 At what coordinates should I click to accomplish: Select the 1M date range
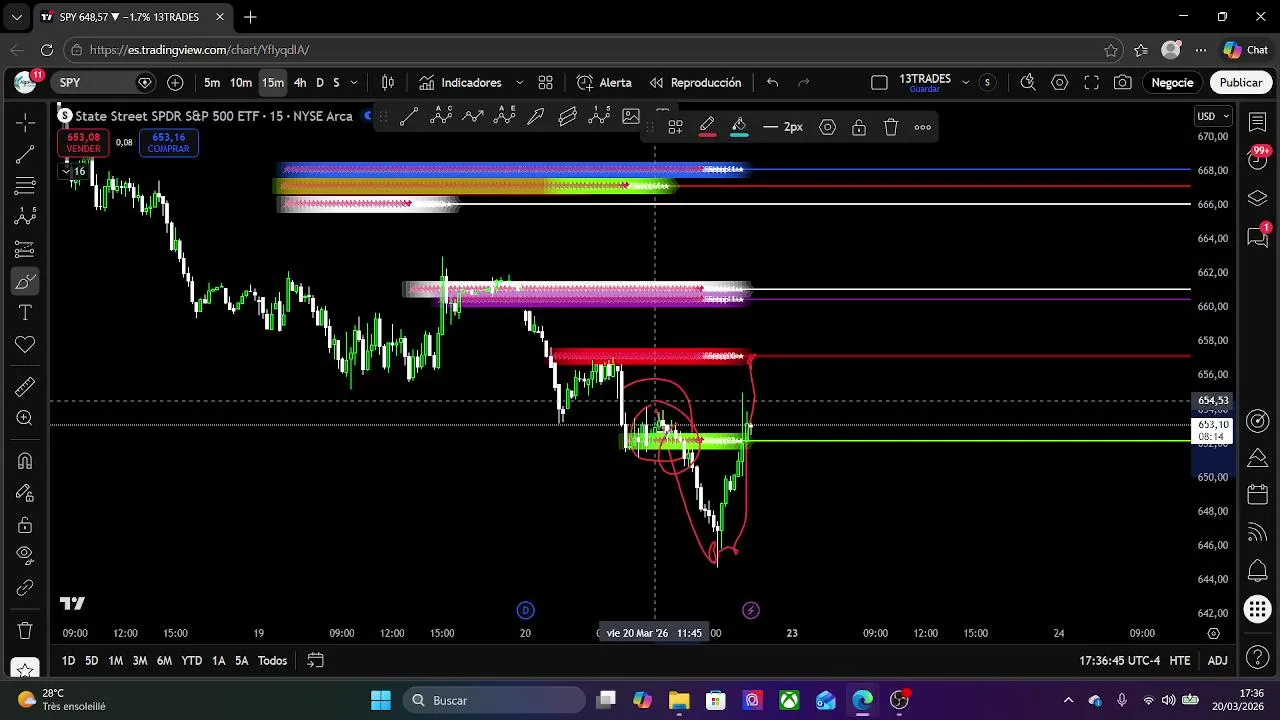(116, 661)
